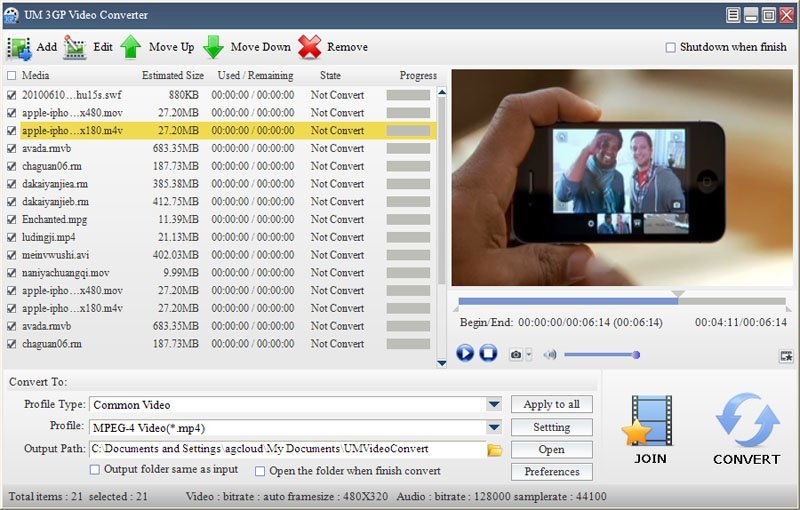Image resolution: width=800 pixels, height=510 pixels.
Task: Browse output path with folder icon
Action: pyautogui.click(x=494, y=450)
